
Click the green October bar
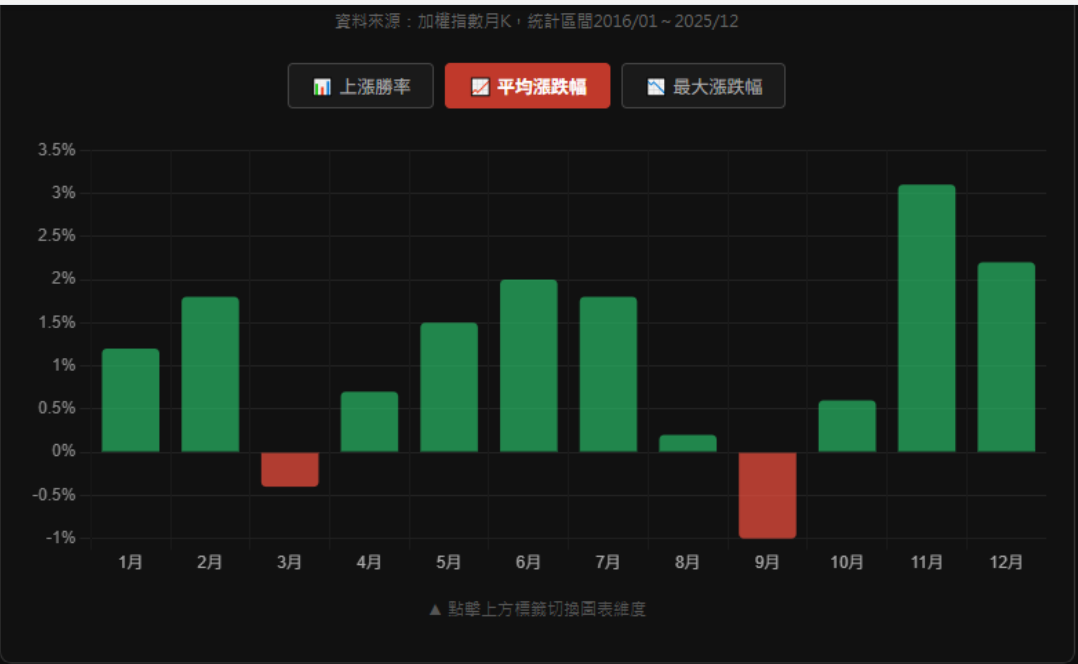(x=847, y=426)
